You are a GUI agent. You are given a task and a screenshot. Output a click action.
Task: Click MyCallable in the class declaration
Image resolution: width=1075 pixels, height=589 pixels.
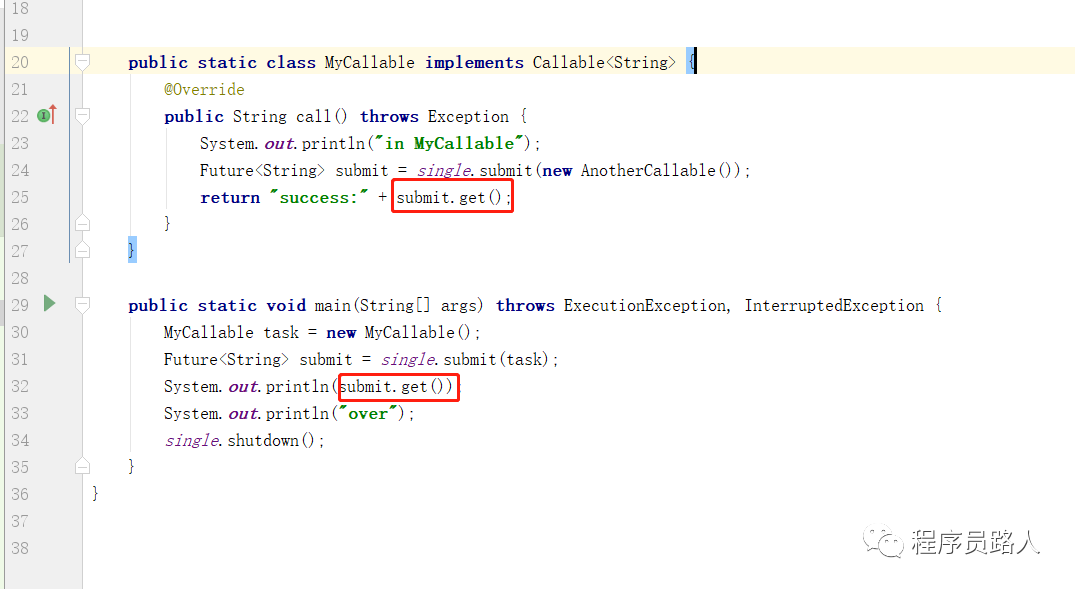point(370,62)
